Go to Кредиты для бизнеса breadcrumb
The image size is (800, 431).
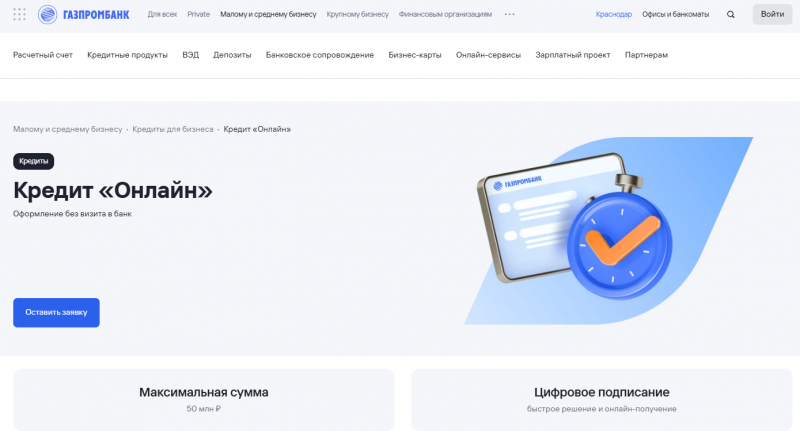coord(173,130)
